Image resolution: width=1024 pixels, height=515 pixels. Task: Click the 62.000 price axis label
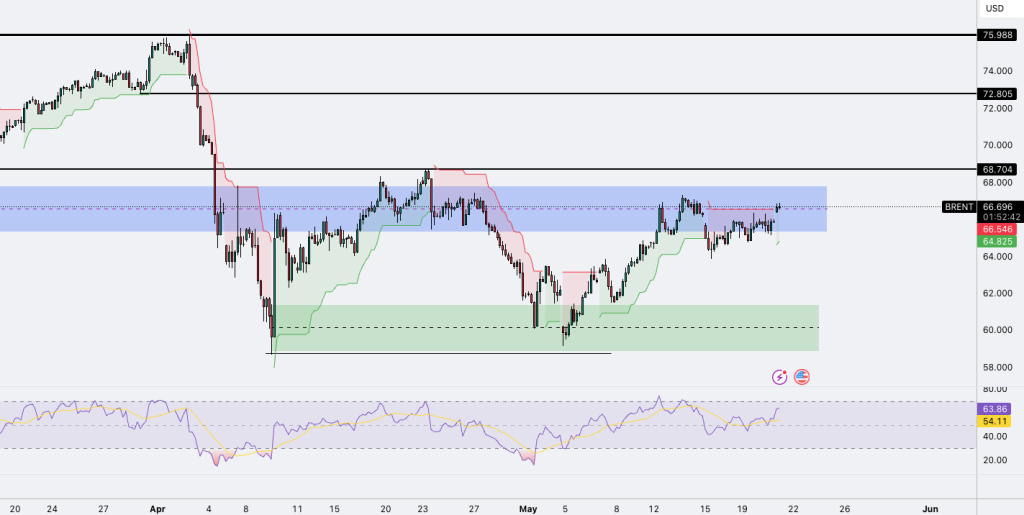tap(999, 293)
